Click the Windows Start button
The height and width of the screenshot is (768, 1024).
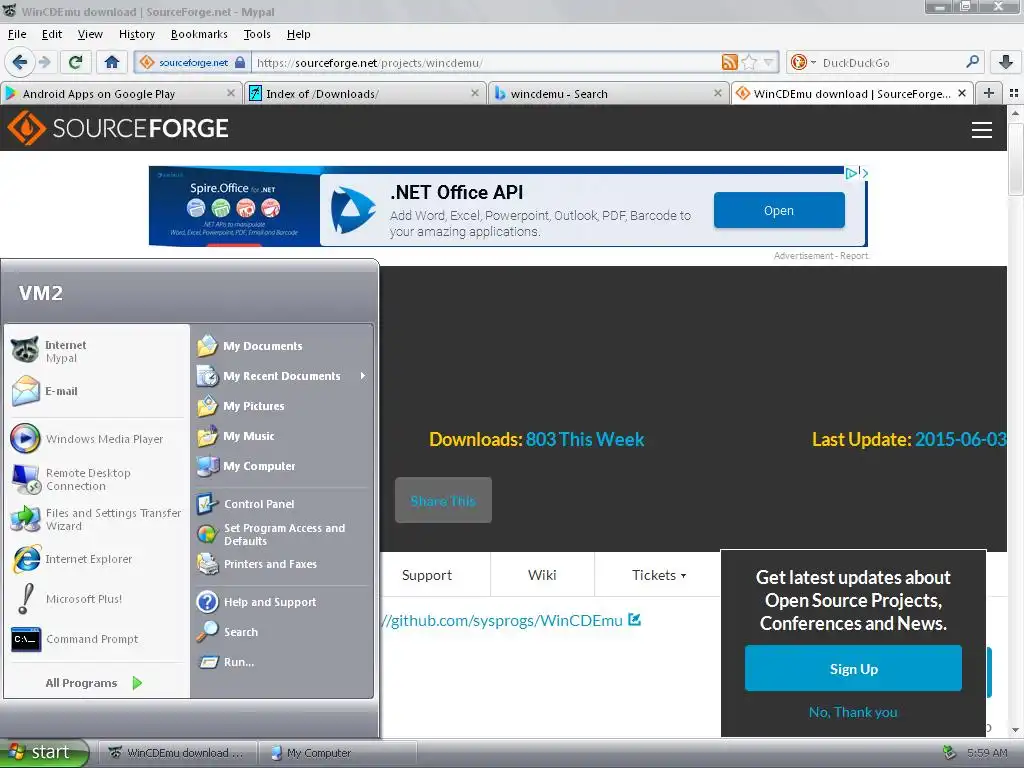(x=44, y=752)
